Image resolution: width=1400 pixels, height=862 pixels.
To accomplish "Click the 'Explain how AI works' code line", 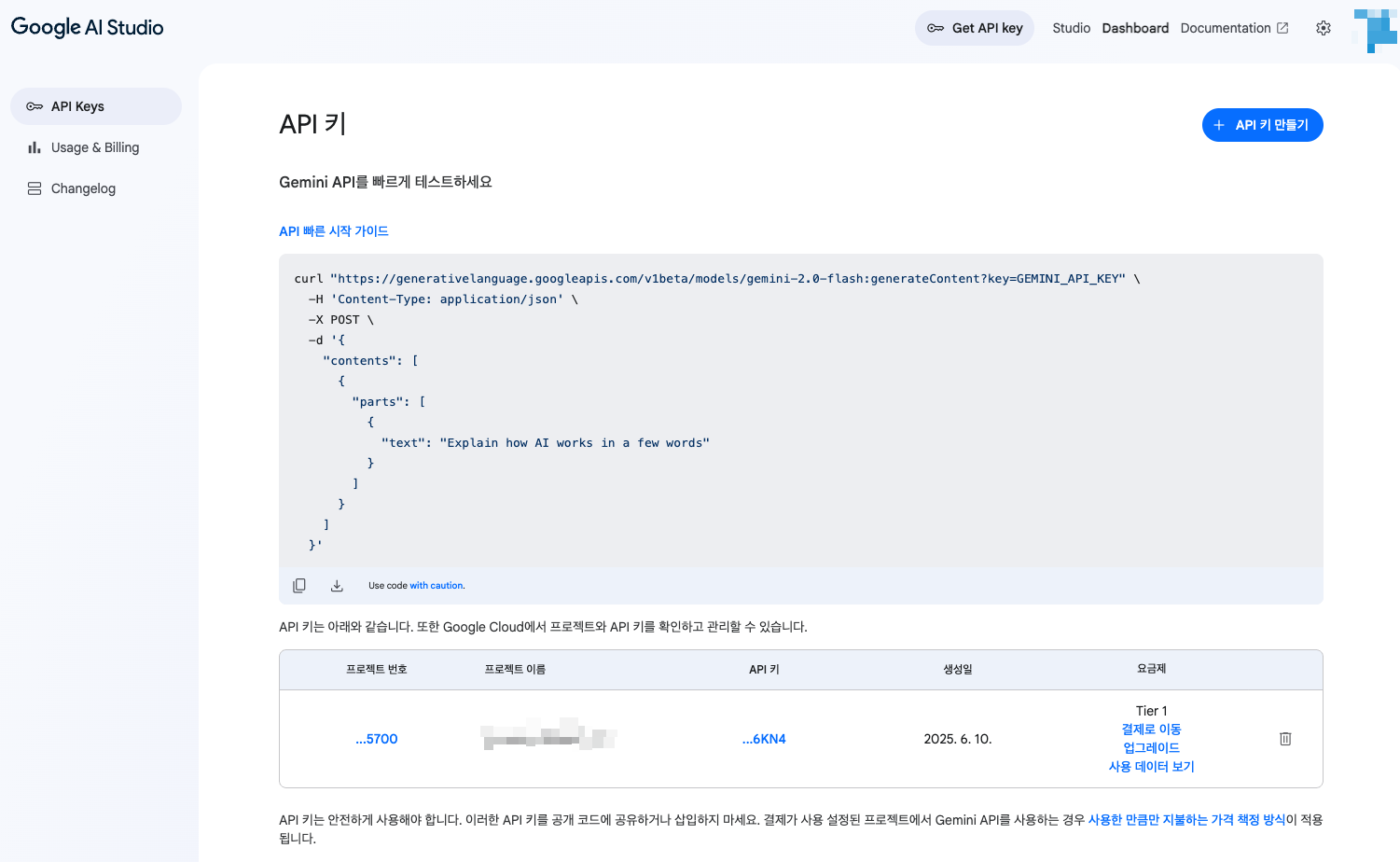I will pyautogui.click(x=546, y=443).
